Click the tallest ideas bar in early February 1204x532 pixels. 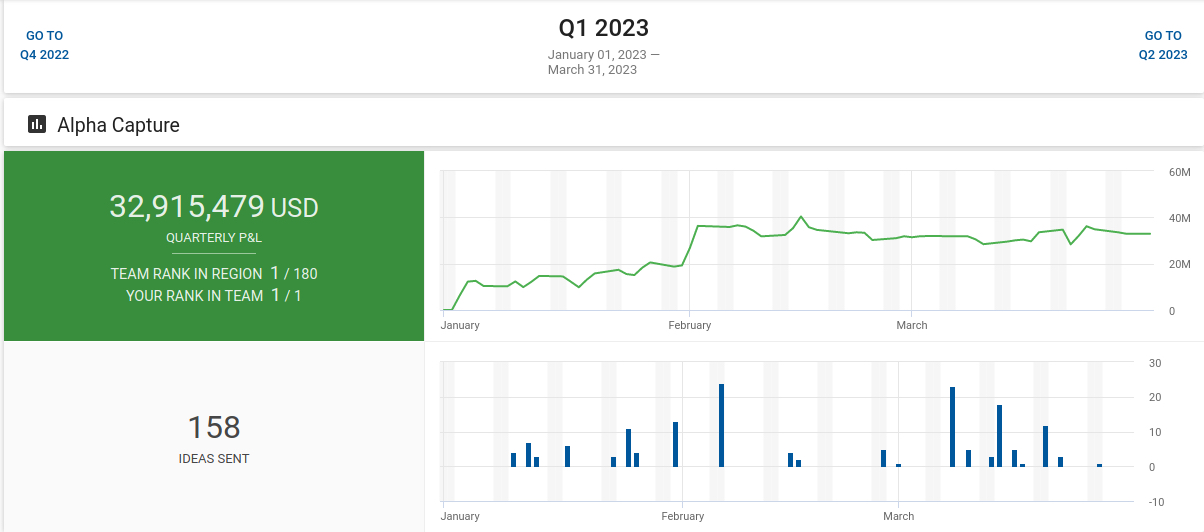721,425
